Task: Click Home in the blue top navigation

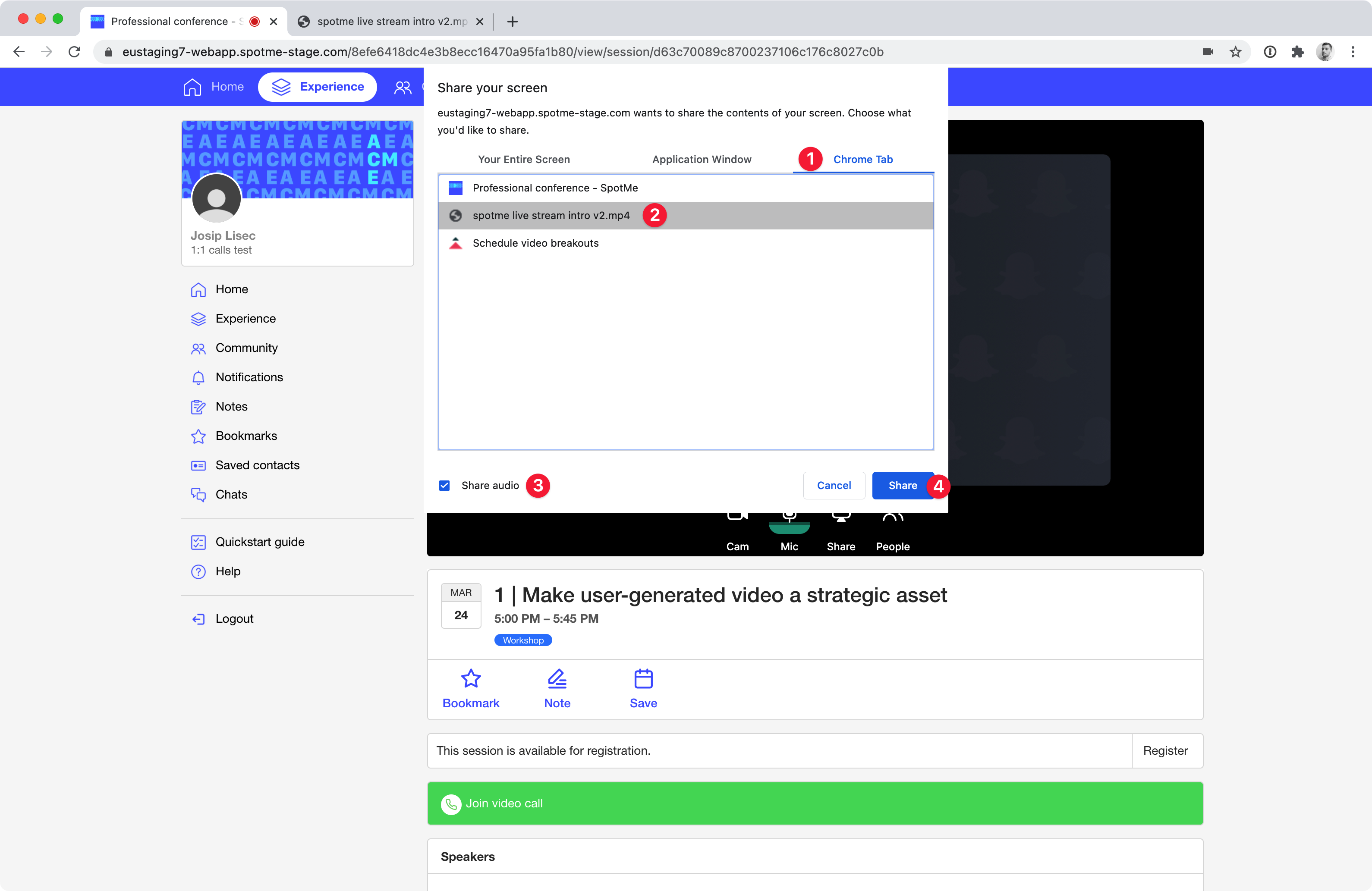Action: click(213, 86)
